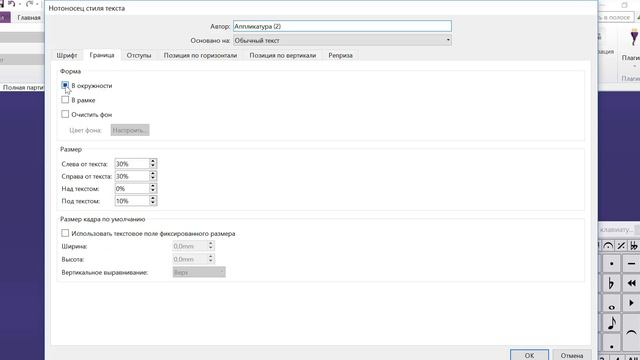Click the OK button
The height and width of the screenshot is (360, 640).
(529, 355)
